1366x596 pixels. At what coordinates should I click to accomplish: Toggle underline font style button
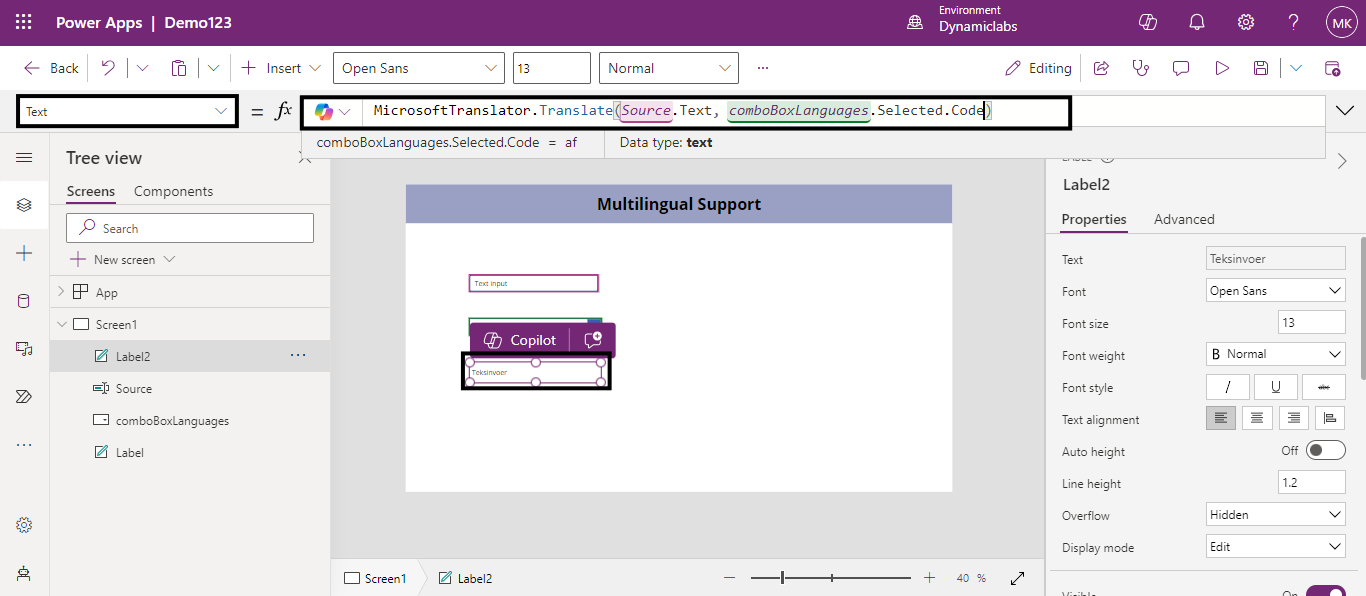(x=1276, y=387)
